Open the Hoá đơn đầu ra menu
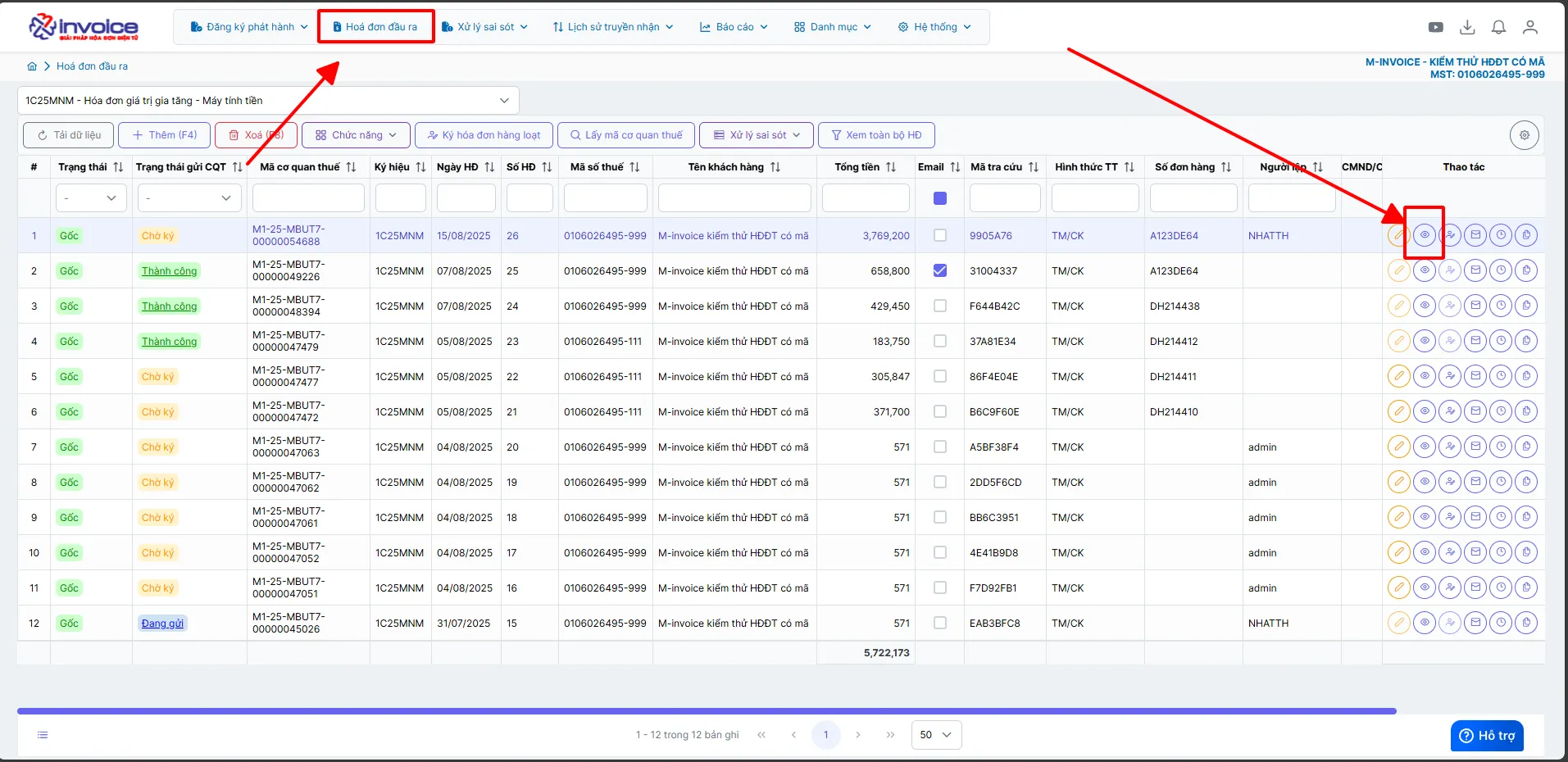 (376, 27)
